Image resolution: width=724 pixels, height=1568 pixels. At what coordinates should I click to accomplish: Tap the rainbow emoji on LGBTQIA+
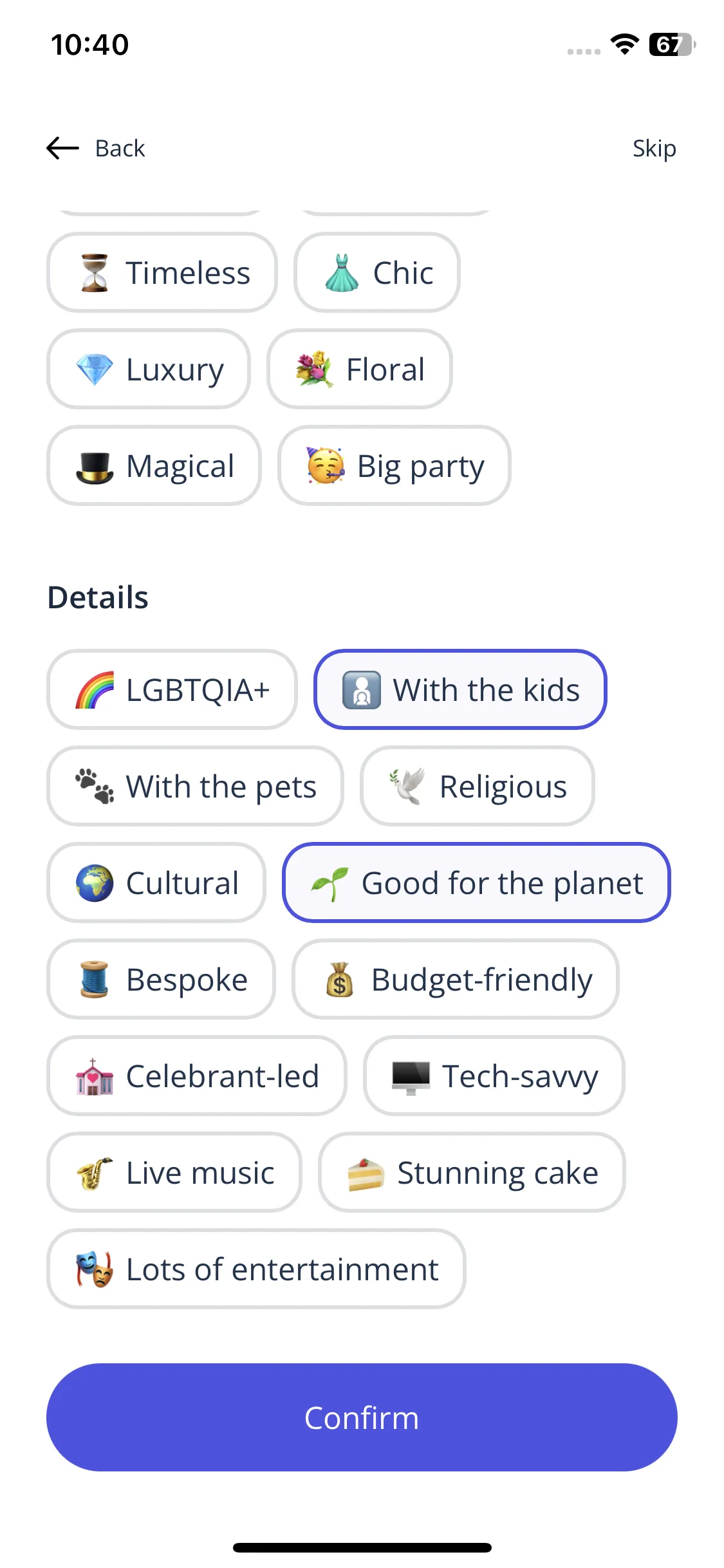coord(95,690)
